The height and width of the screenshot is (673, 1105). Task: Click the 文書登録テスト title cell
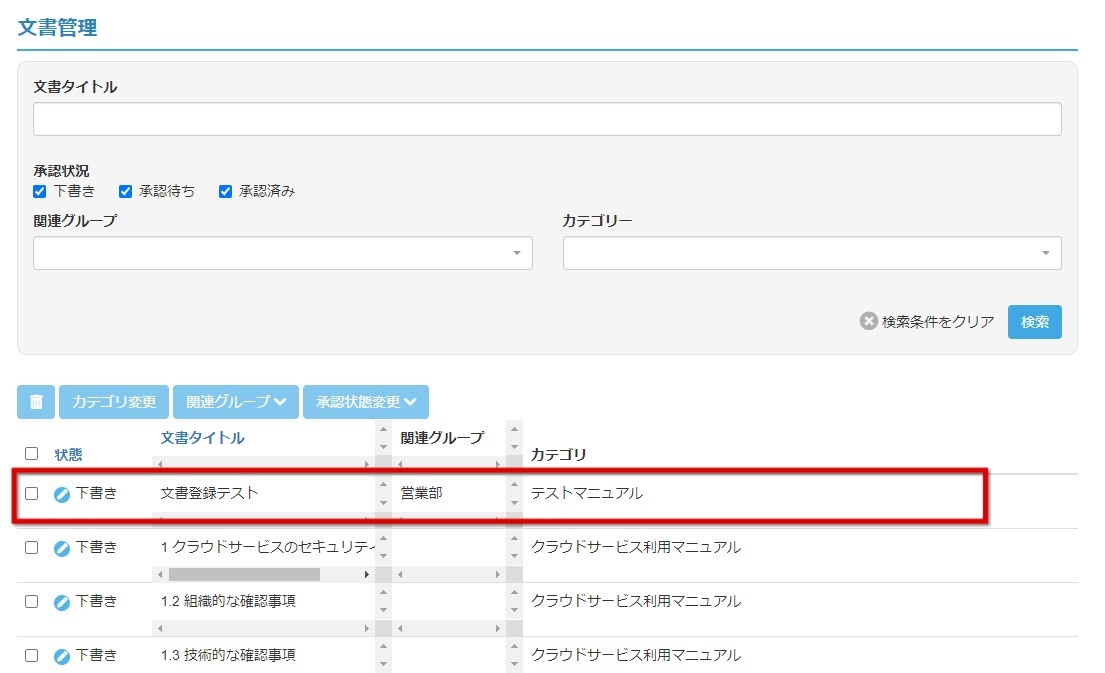(209, 493)
